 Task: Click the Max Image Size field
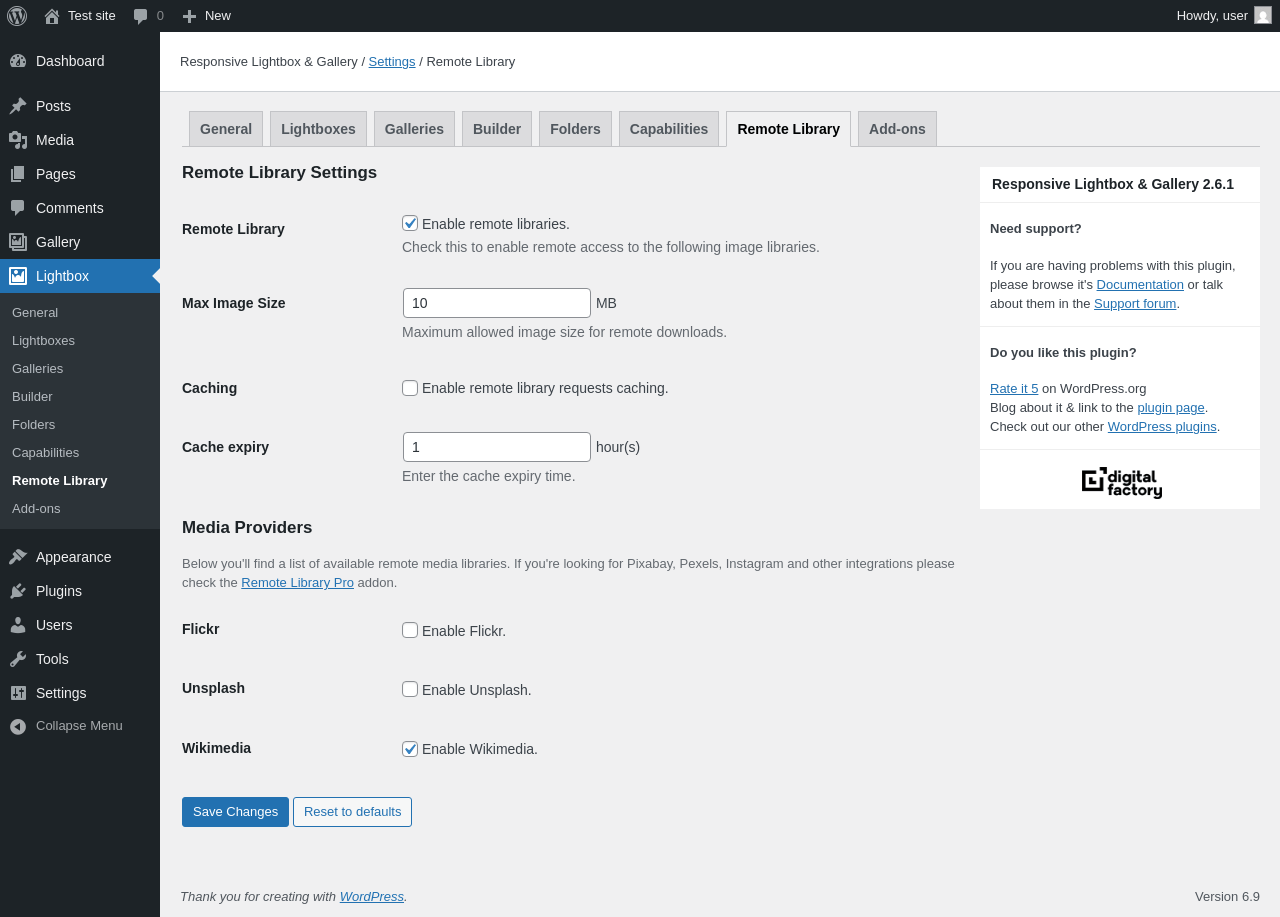coord(497,303)
